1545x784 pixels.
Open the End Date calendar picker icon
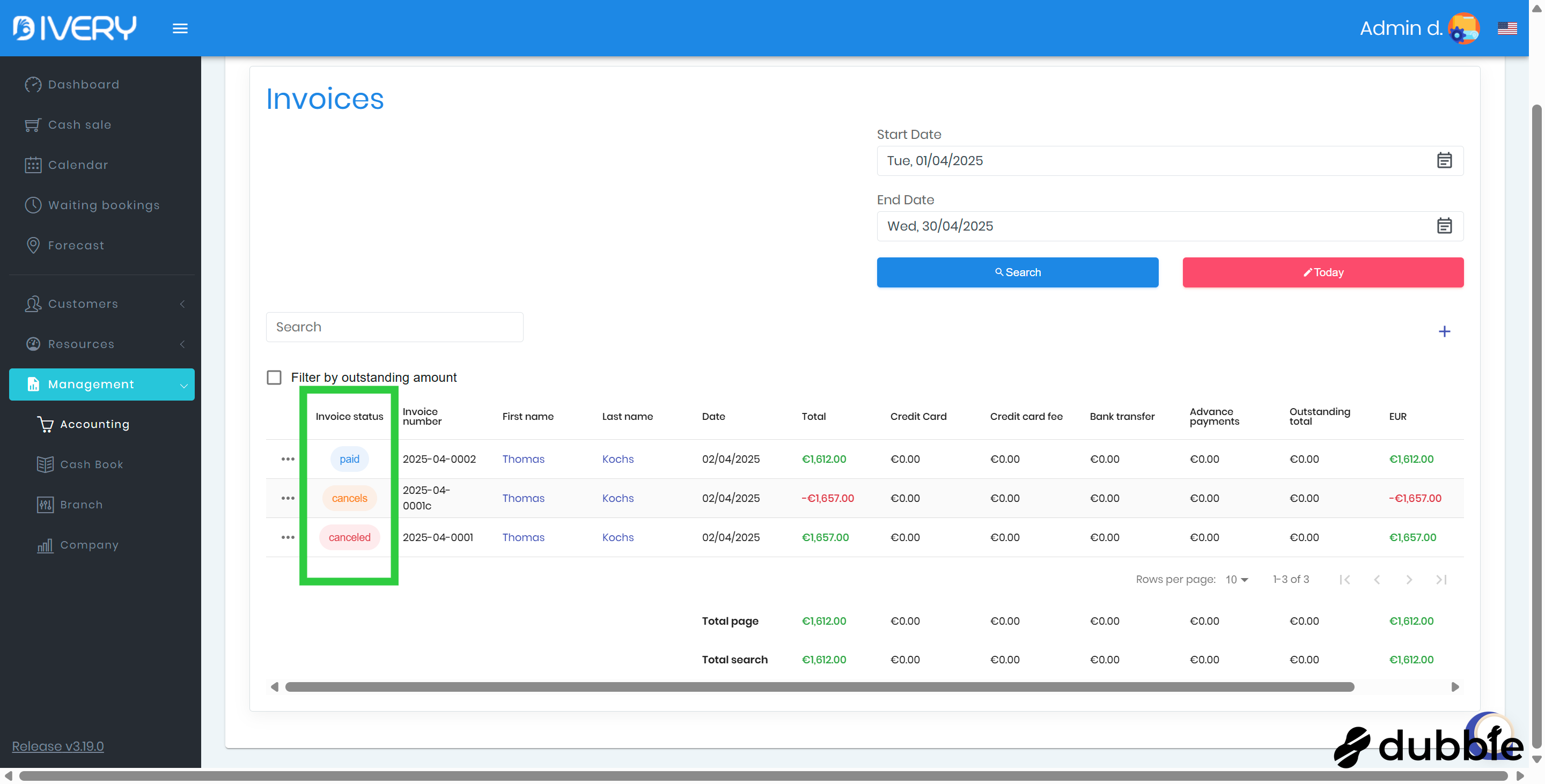pyautogui.click(x=1444, y=226)
